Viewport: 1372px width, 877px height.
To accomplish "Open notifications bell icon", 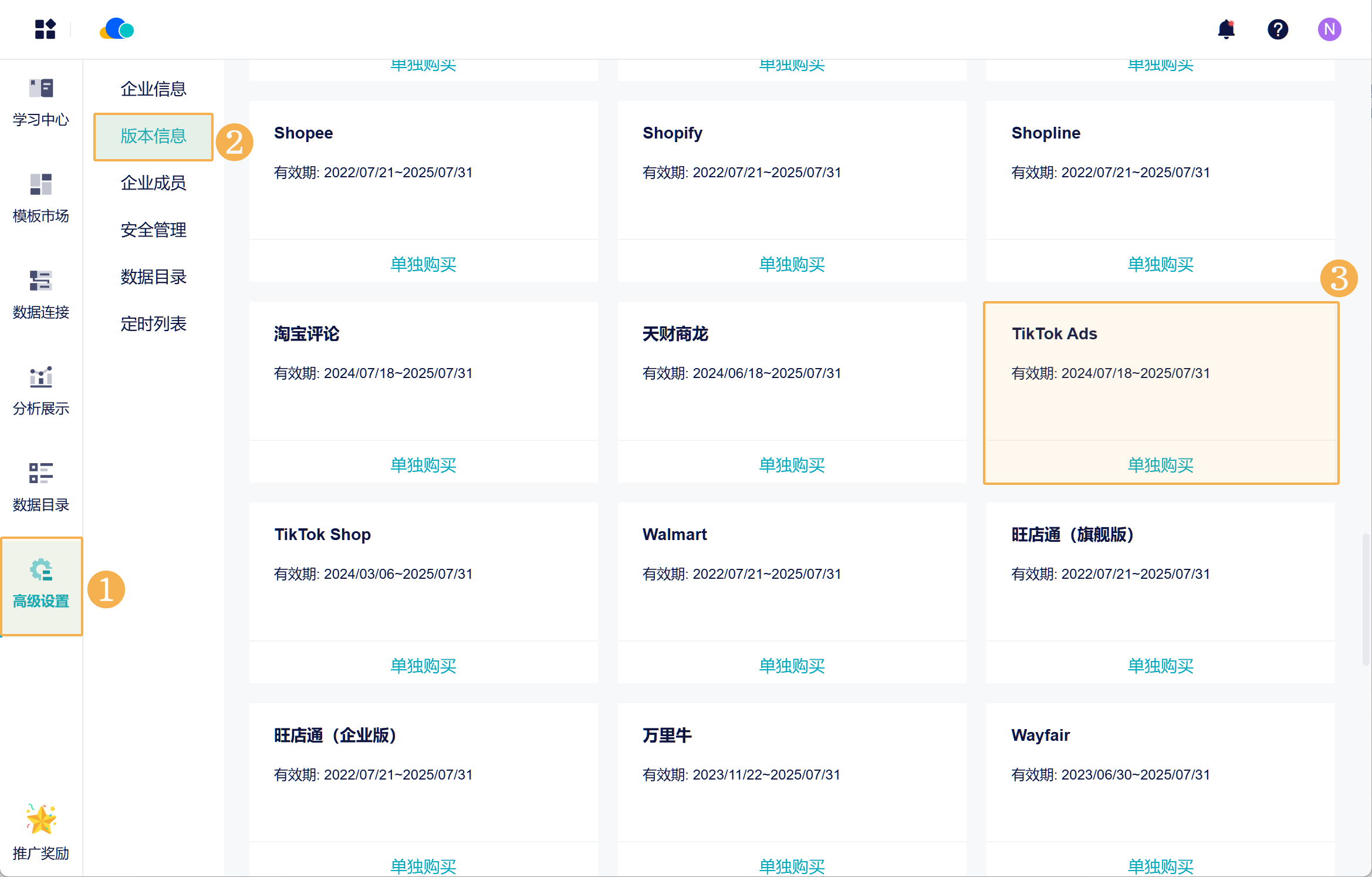I will pos(1226,29).
